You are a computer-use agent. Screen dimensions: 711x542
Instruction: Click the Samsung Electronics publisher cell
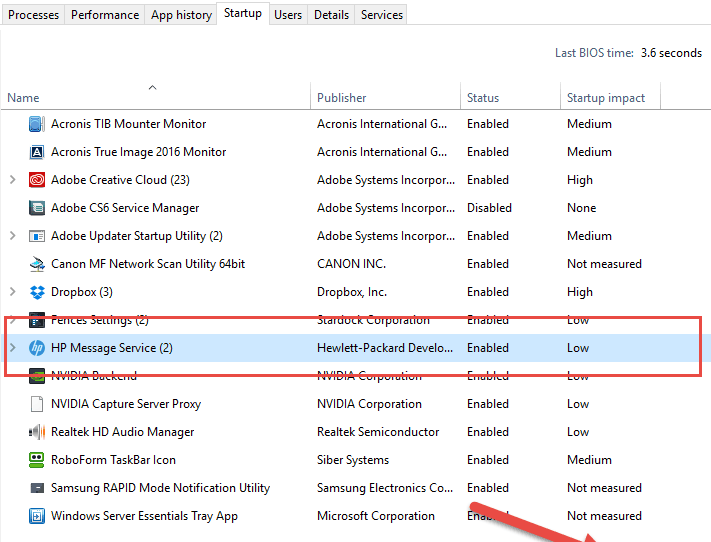coord(385,488)
